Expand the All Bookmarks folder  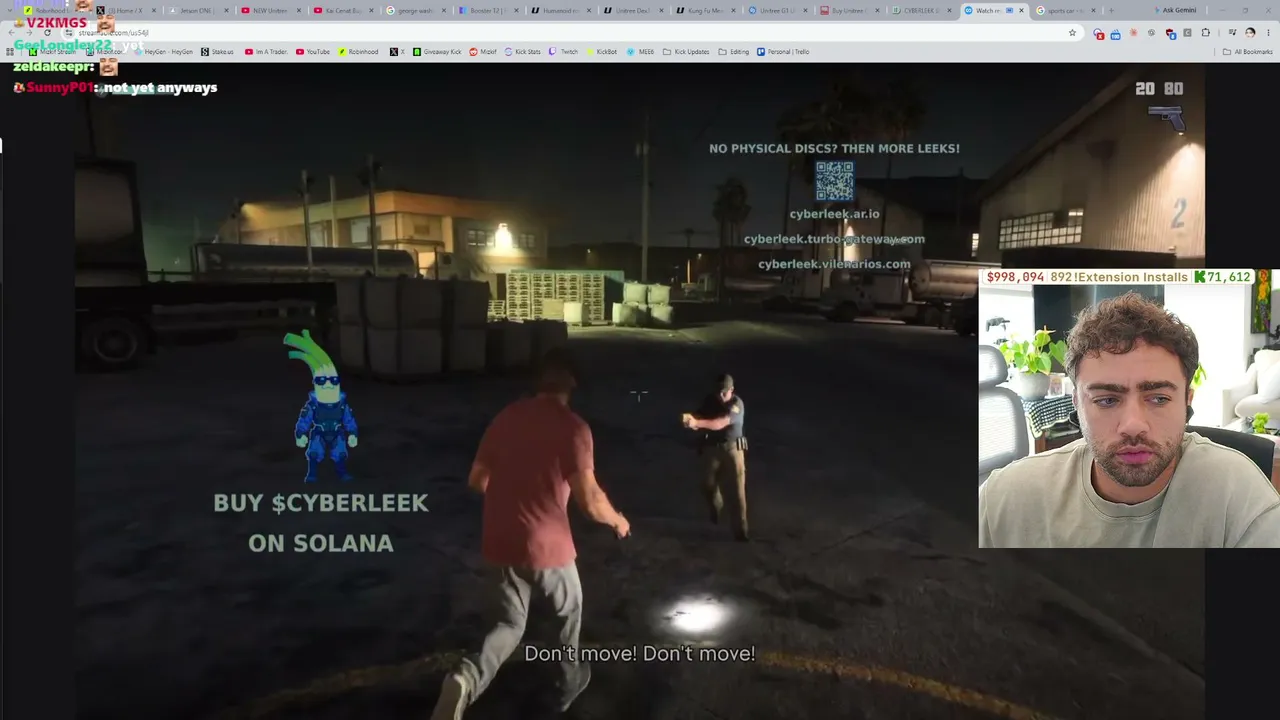pyautogui.click(x=1248, y=52)
